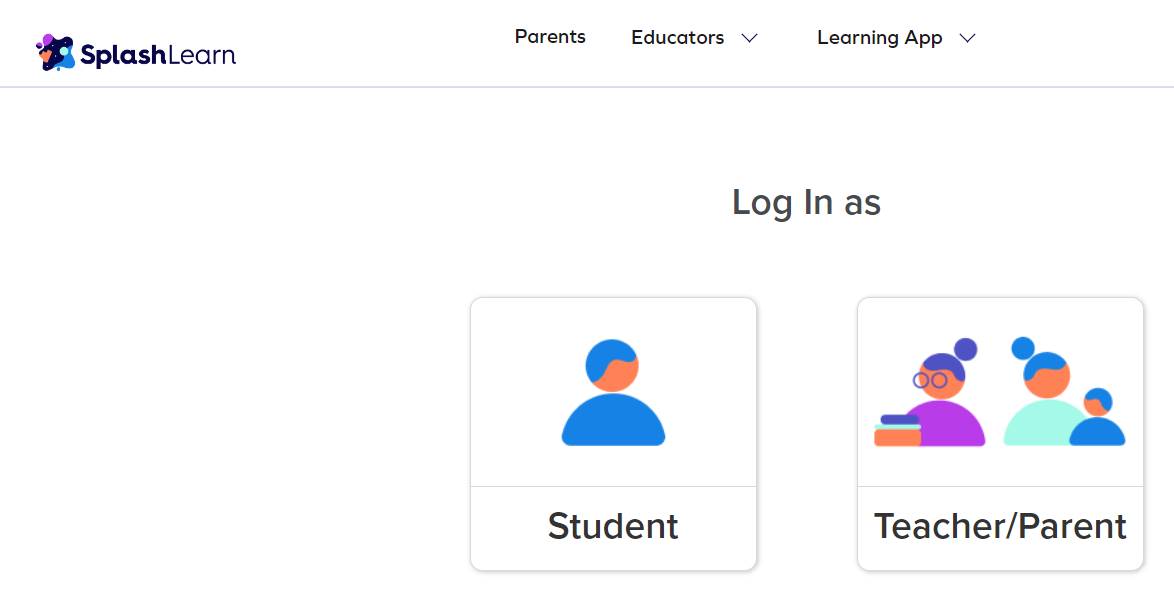
Task: Click the Student label text
Action: tap(613, 525)
